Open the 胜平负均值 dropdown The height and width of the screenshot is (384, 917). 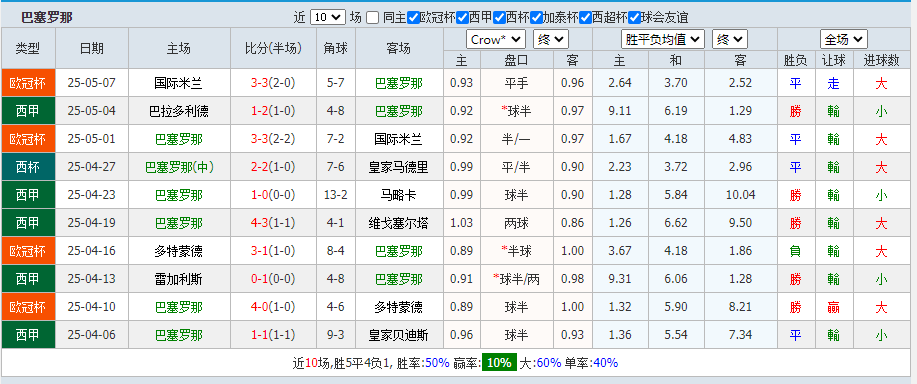[663, 40]
